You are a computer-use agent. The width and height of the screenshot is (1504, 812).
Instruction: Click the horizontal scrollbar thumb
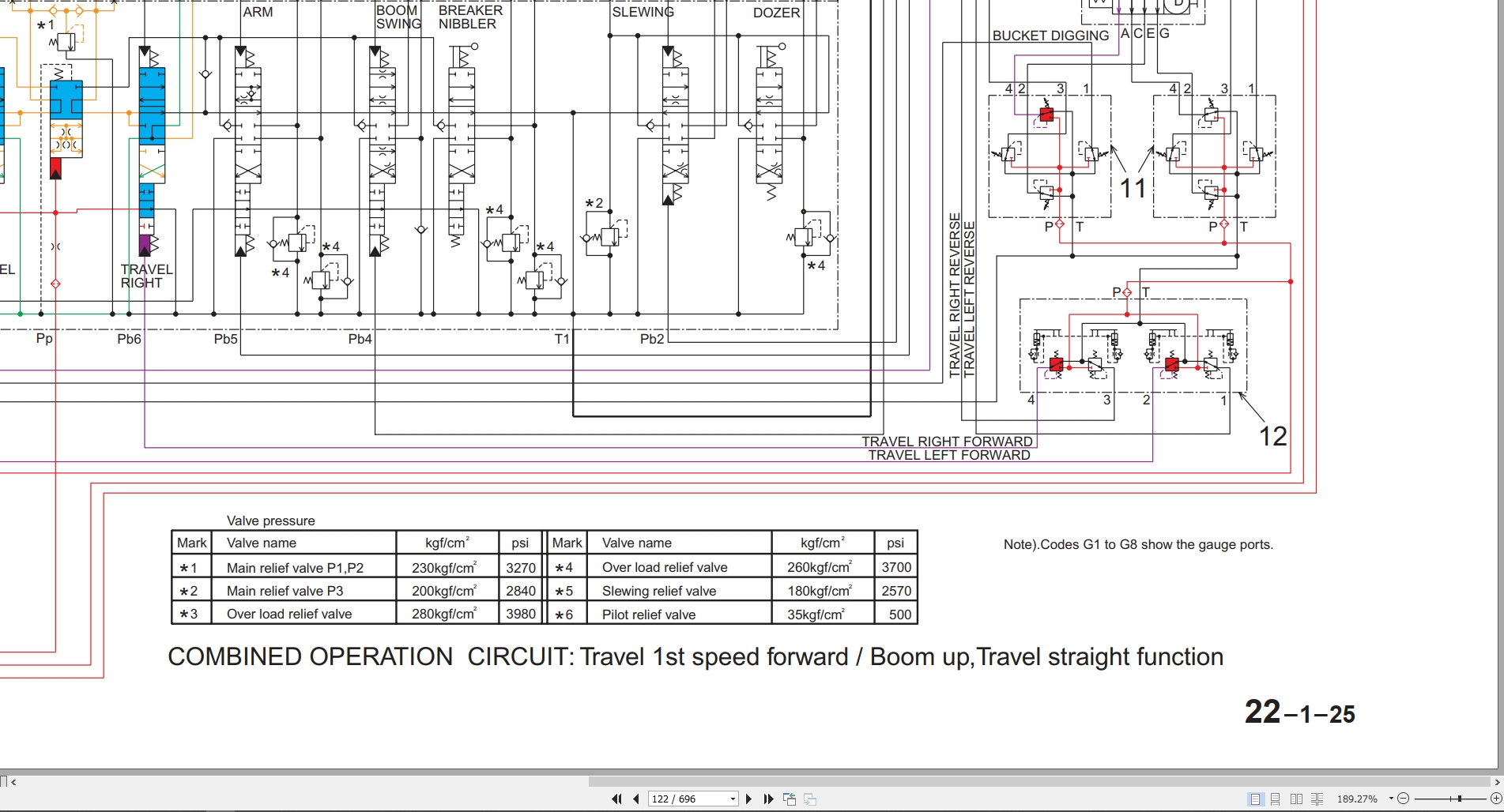click(x=1038, y=782)
